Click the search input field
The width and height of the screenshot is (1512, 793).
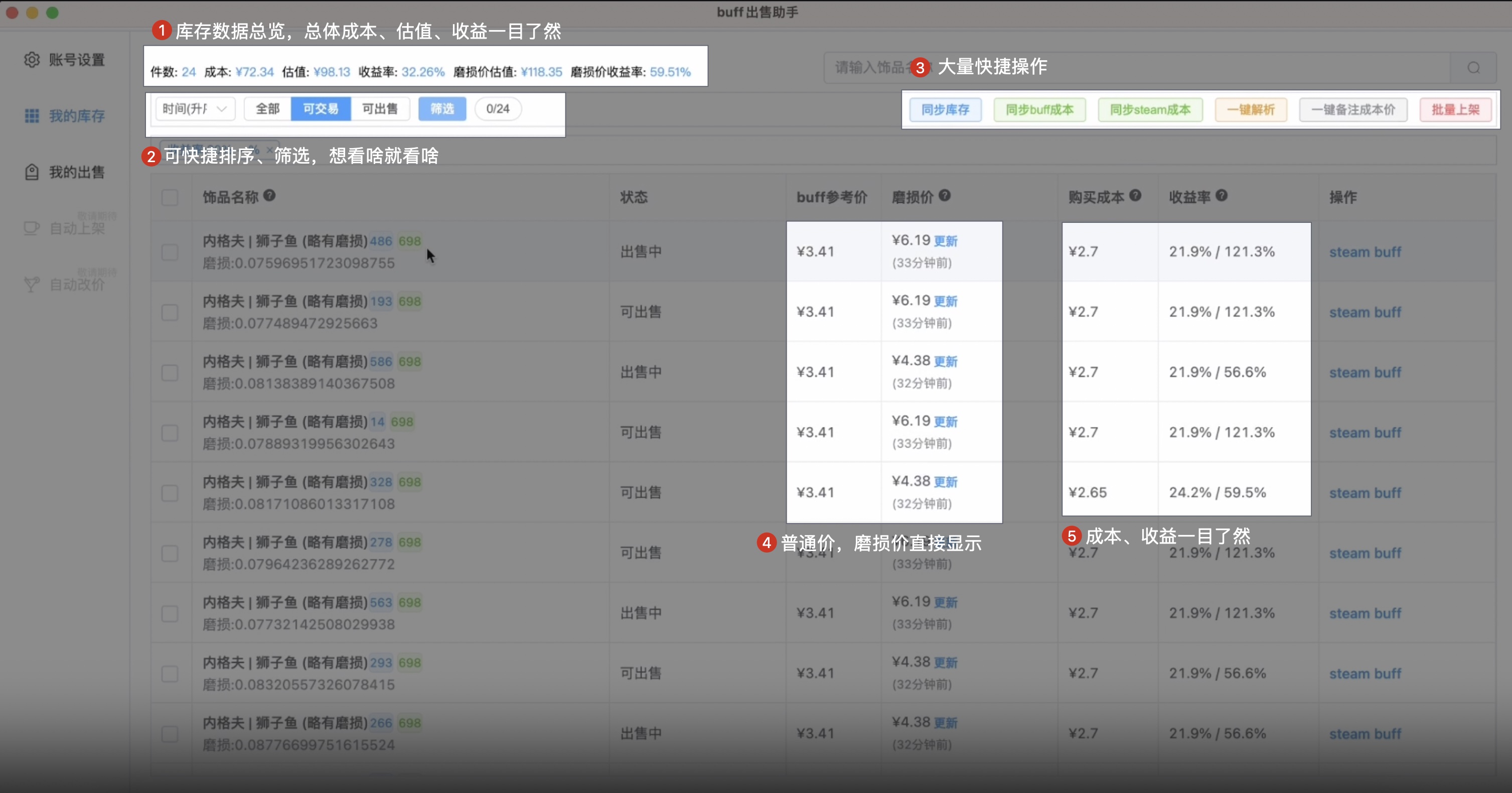(1137, 68)
